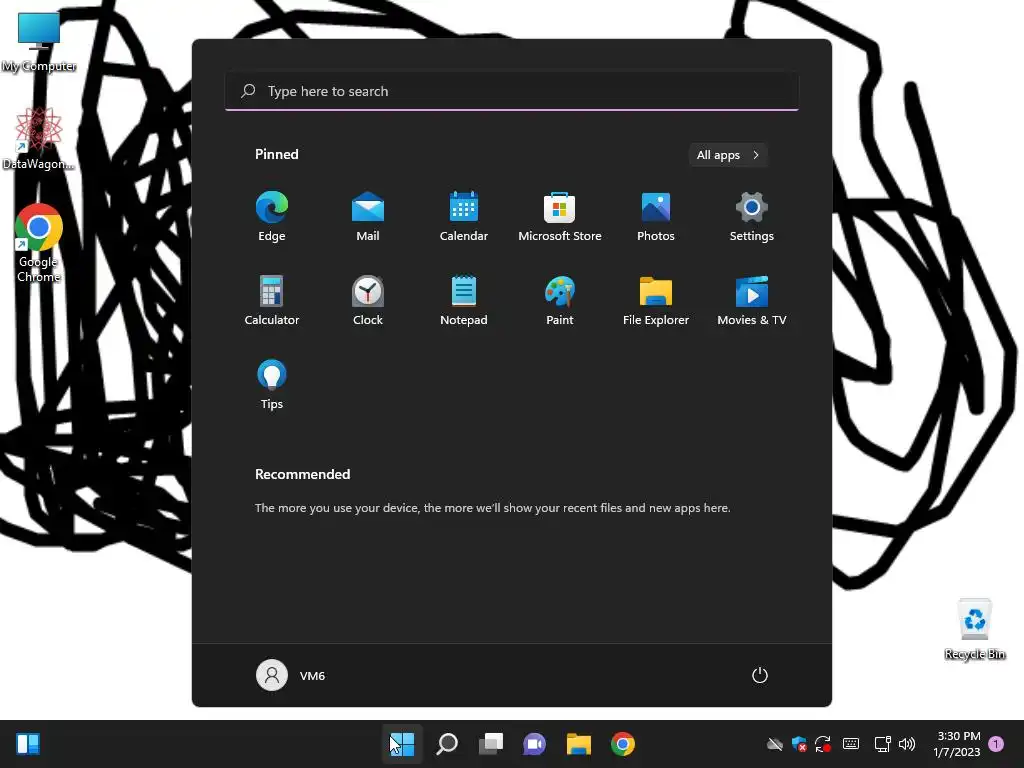Open taskbar Search
The width and height of the screenshot is (1024, 768).
tap(447, 744)
